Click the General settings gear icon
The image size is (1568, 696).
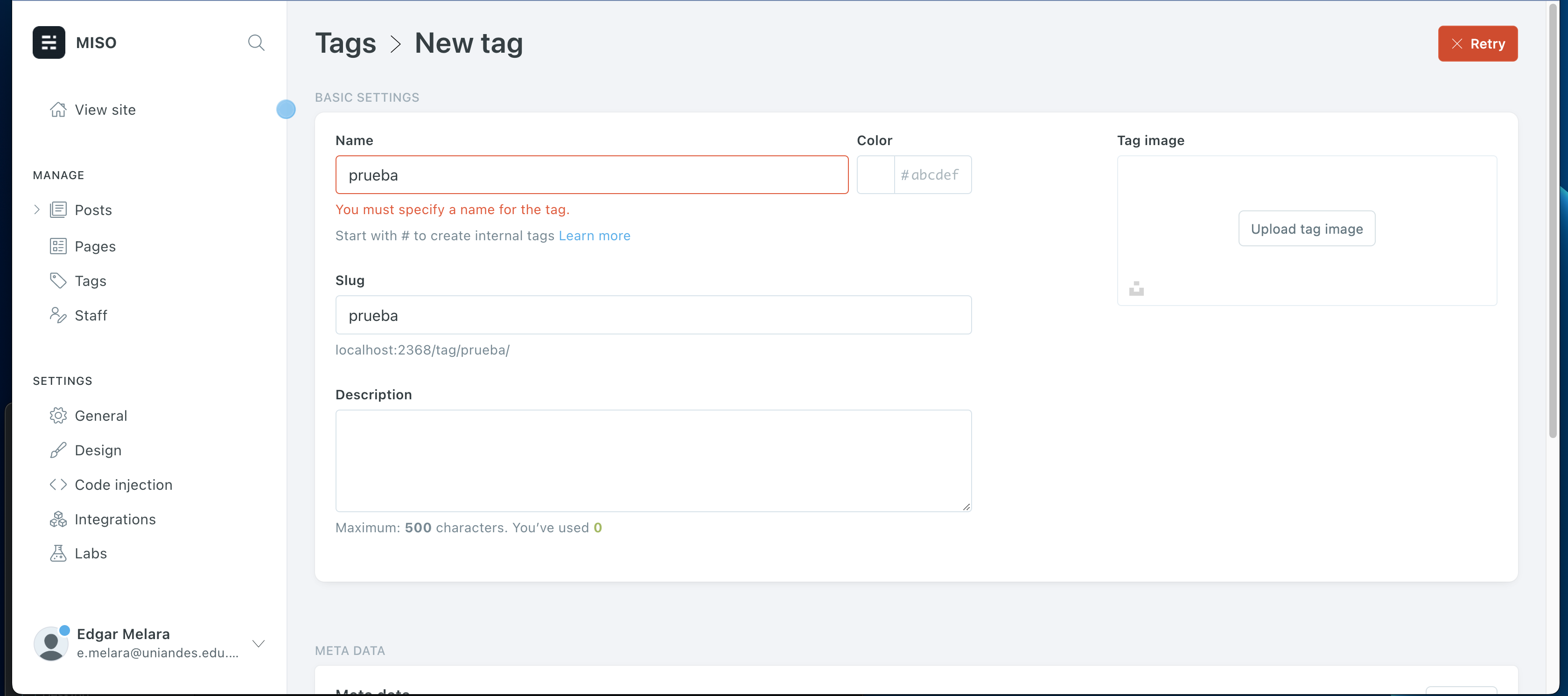[x=58, y=416]
